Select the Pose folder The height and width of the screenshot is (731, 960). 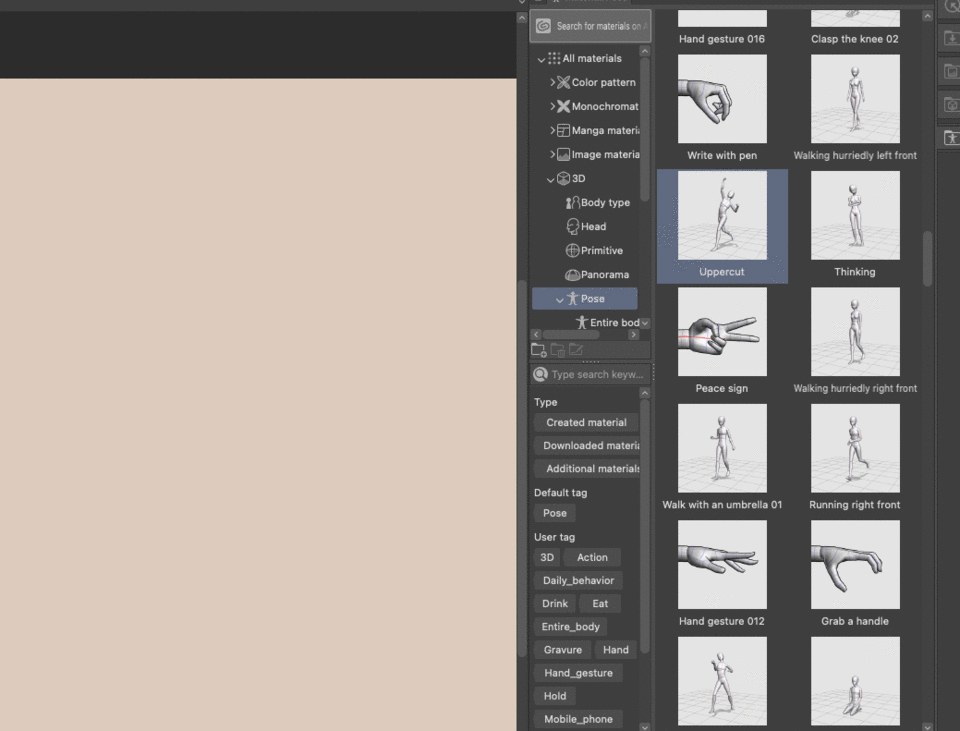pos(585,299)
